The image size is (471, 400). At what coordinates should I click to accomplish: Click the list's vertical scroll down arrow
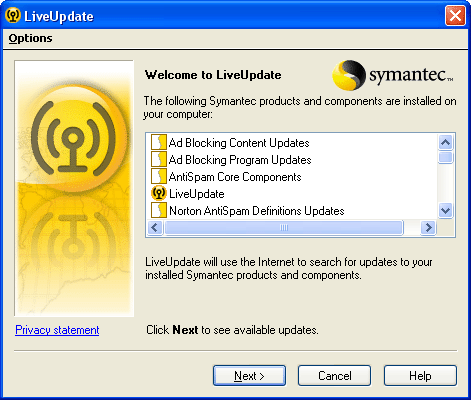(x=445, y=210)
